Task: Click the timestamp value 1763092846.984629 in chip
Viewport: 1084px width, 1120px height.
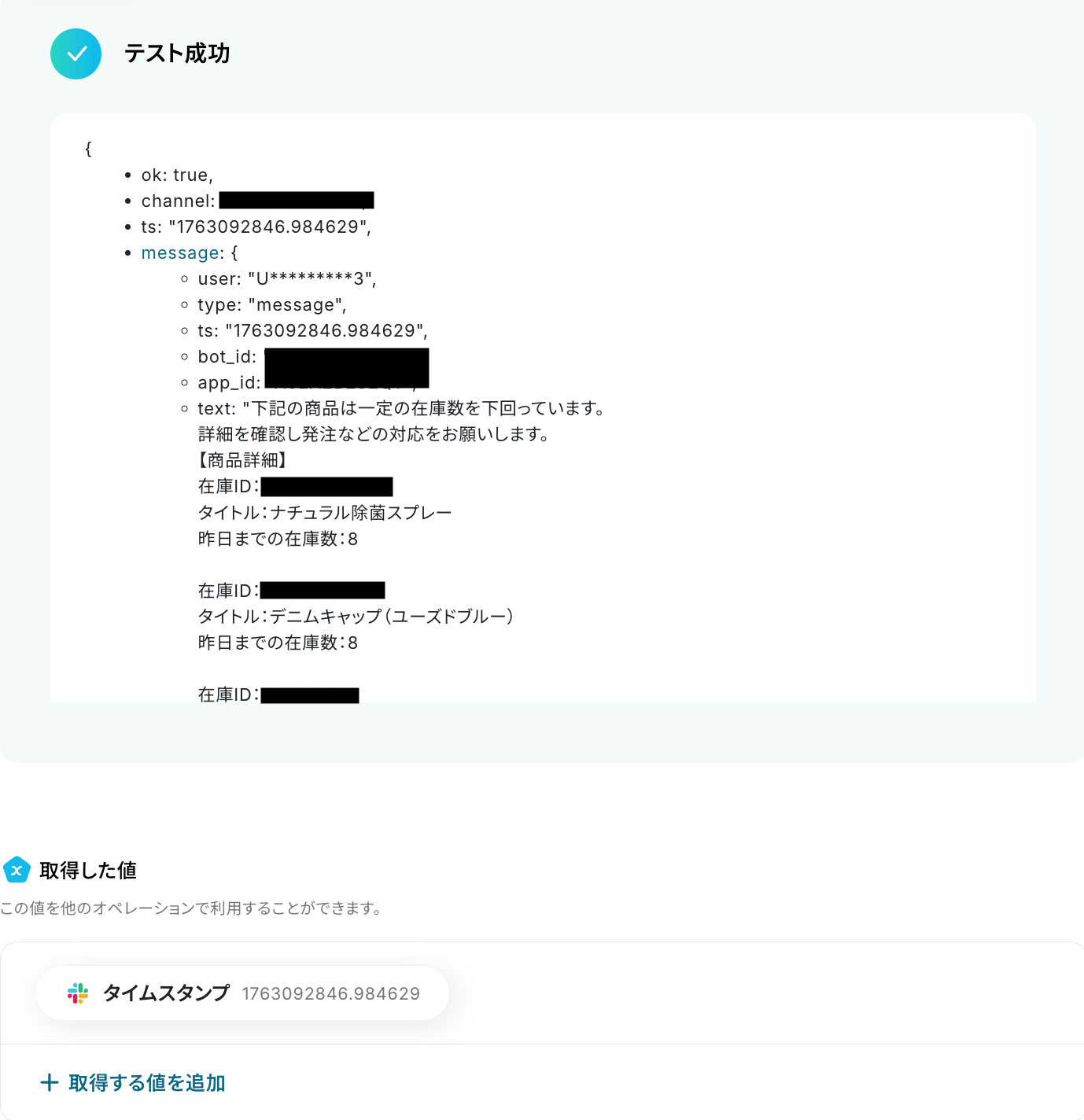Action: click(331, 994)
